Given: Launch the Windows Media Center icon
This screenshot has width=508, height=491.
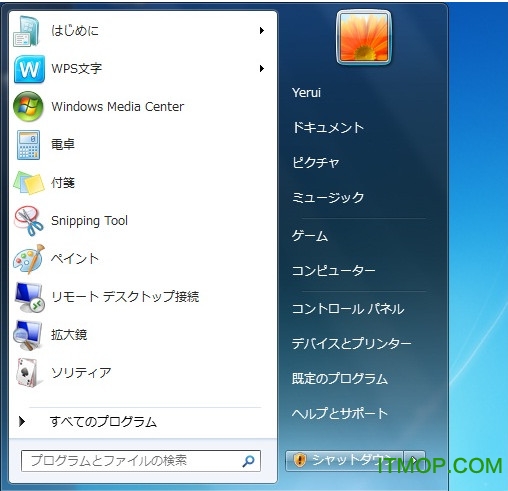Looking at the screenshot, I should pyautogui.click(x=28, y=107).
